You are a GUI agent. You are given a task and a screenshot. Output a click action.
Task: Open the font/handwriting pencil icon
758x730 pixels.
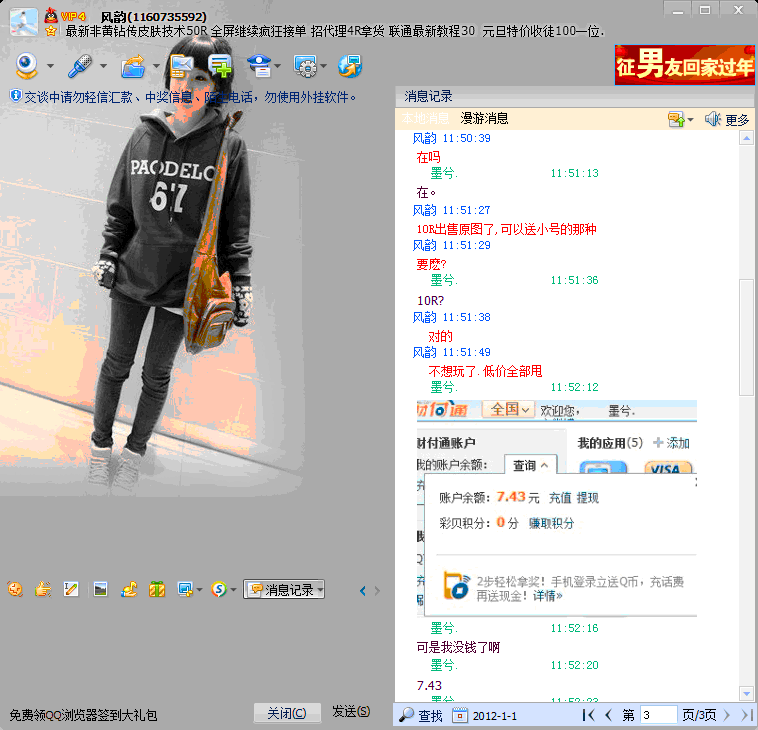[71, 589]
